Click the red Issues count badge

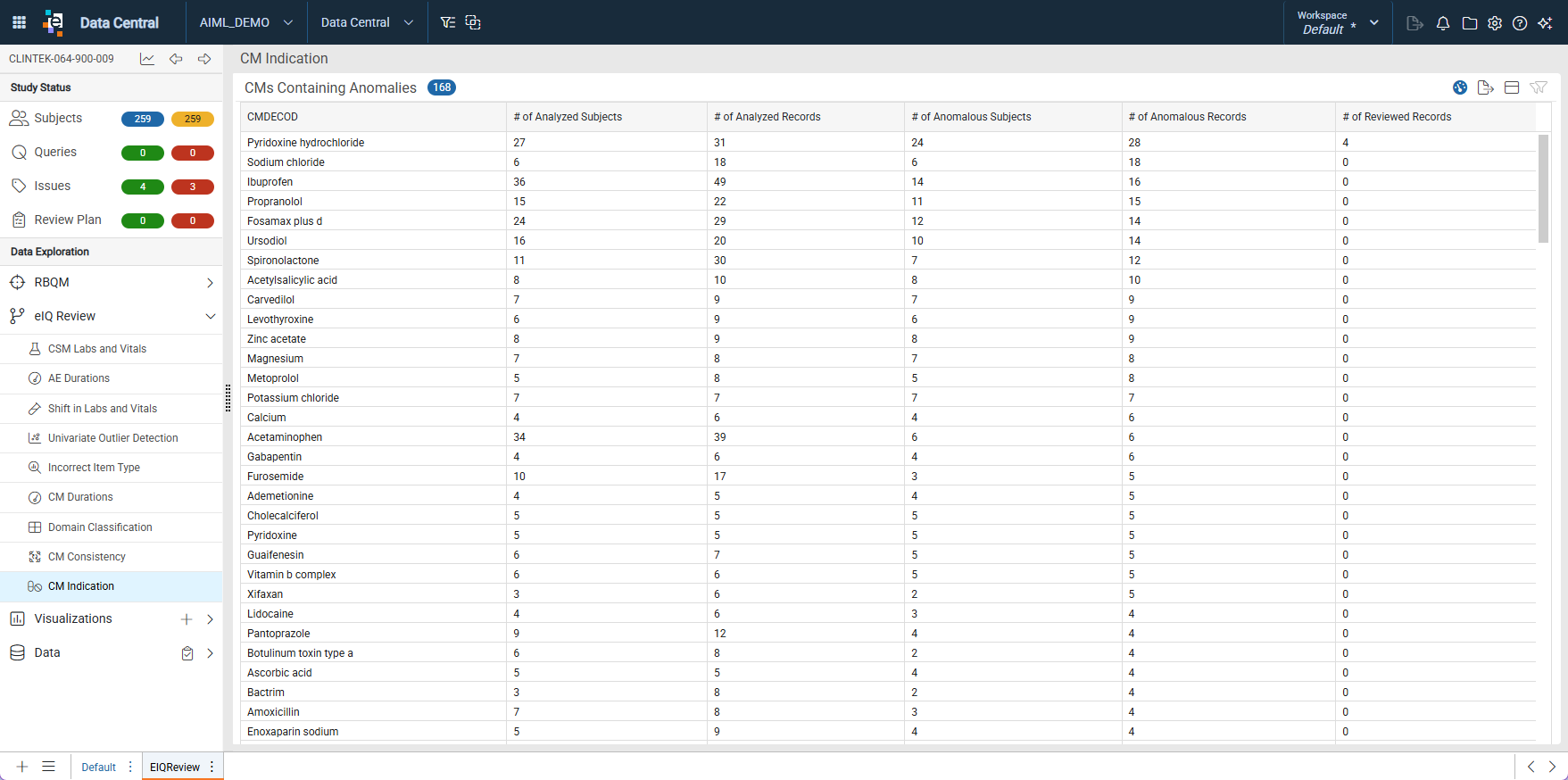193,187
